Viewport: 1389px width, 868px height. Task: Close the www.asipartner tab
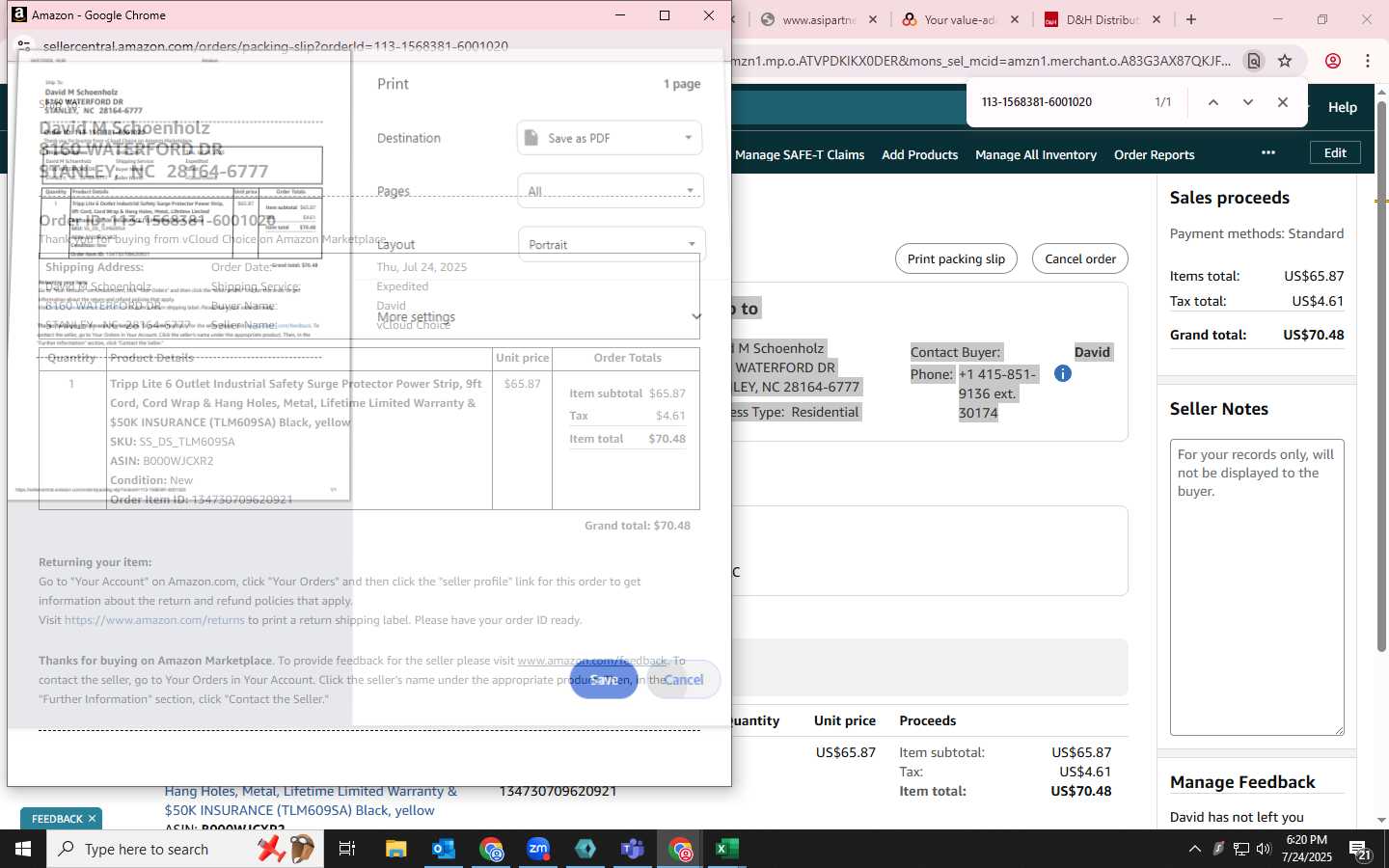[x=873, y=19]
